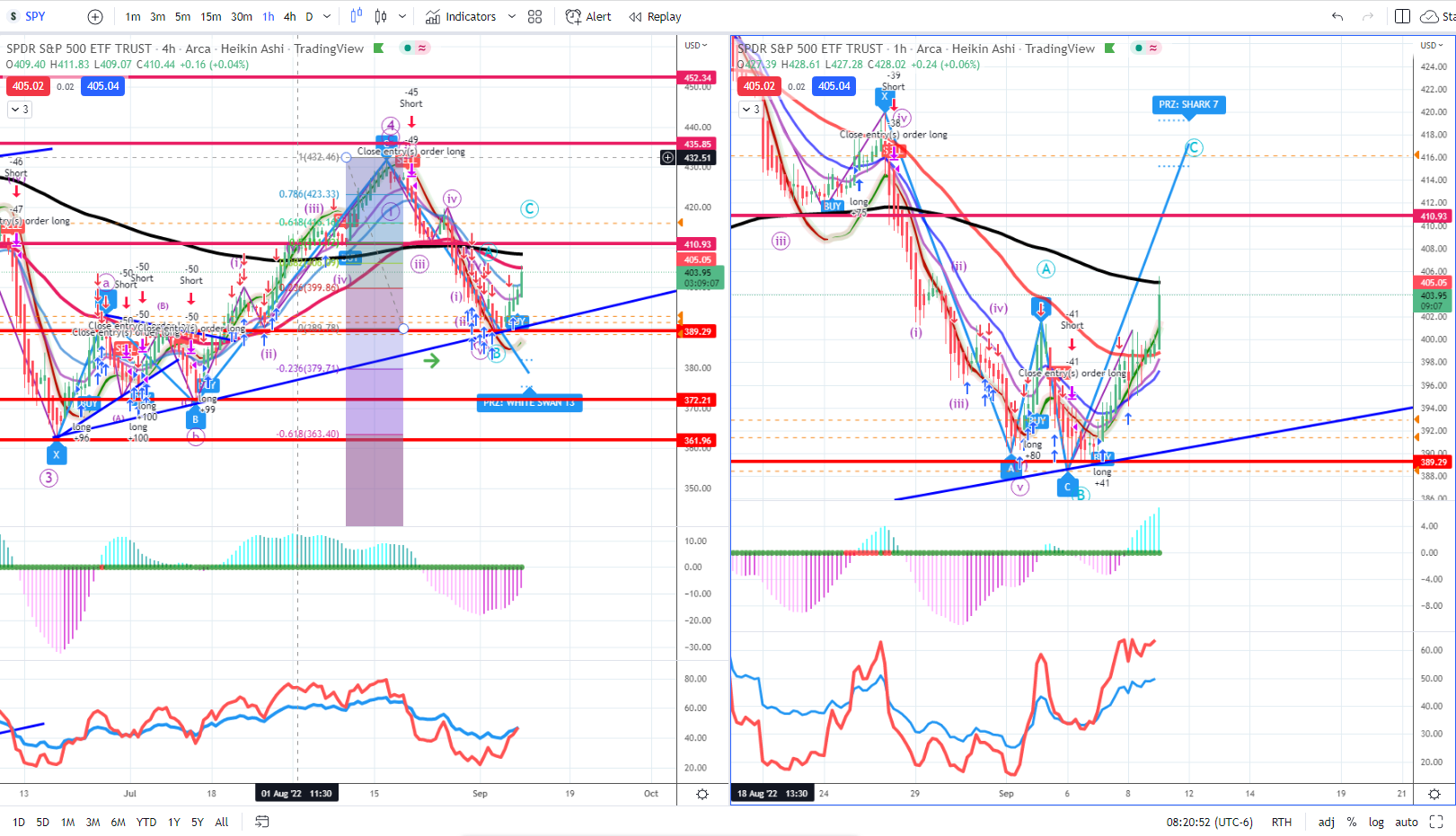
Task: Add symbol with plus circle icon
Action: [x=95, y=16]
